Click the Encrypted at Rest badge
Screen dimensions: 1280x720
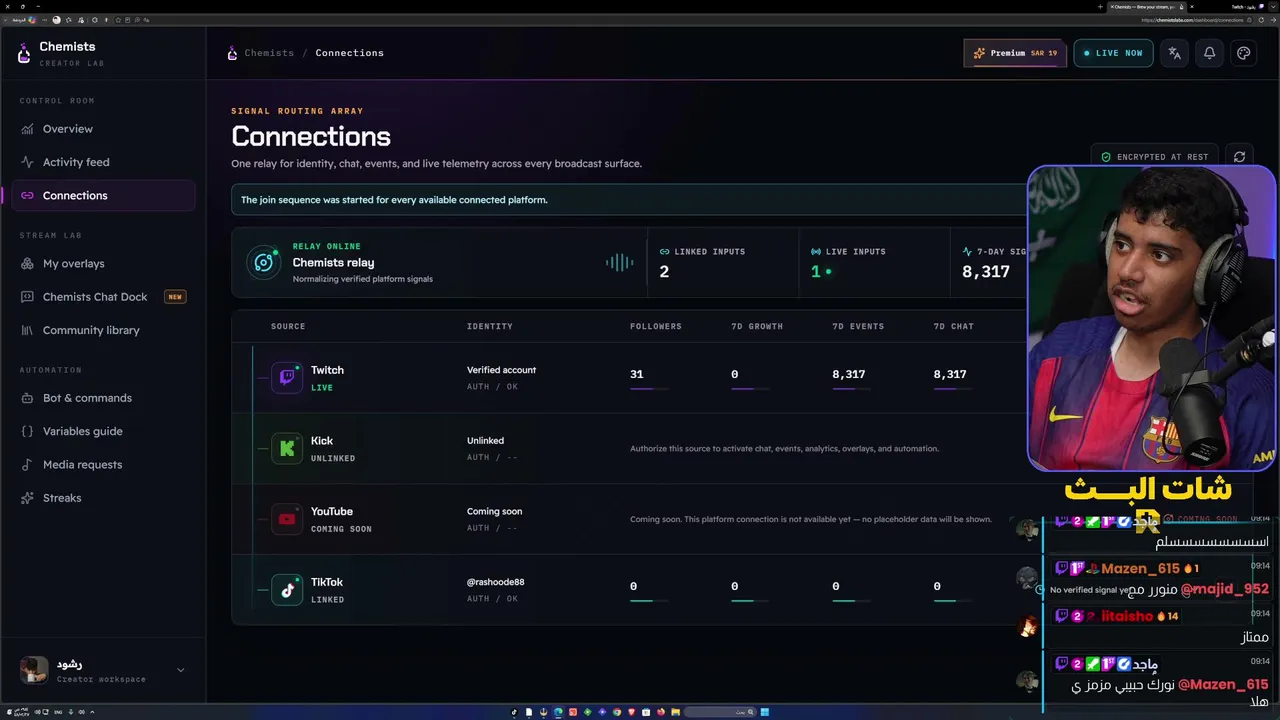coord(1155,157)
